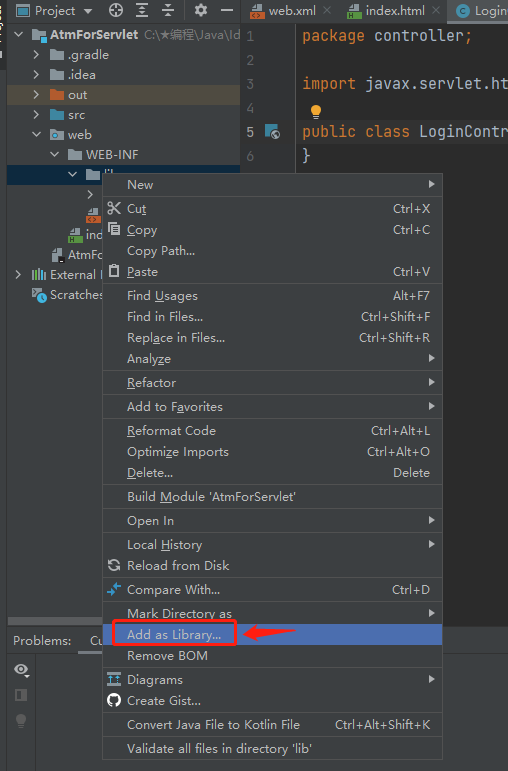Viewport: 508px width, 771px height.
Task: Open the Open In submenu
Action: (x=272, y=521)
